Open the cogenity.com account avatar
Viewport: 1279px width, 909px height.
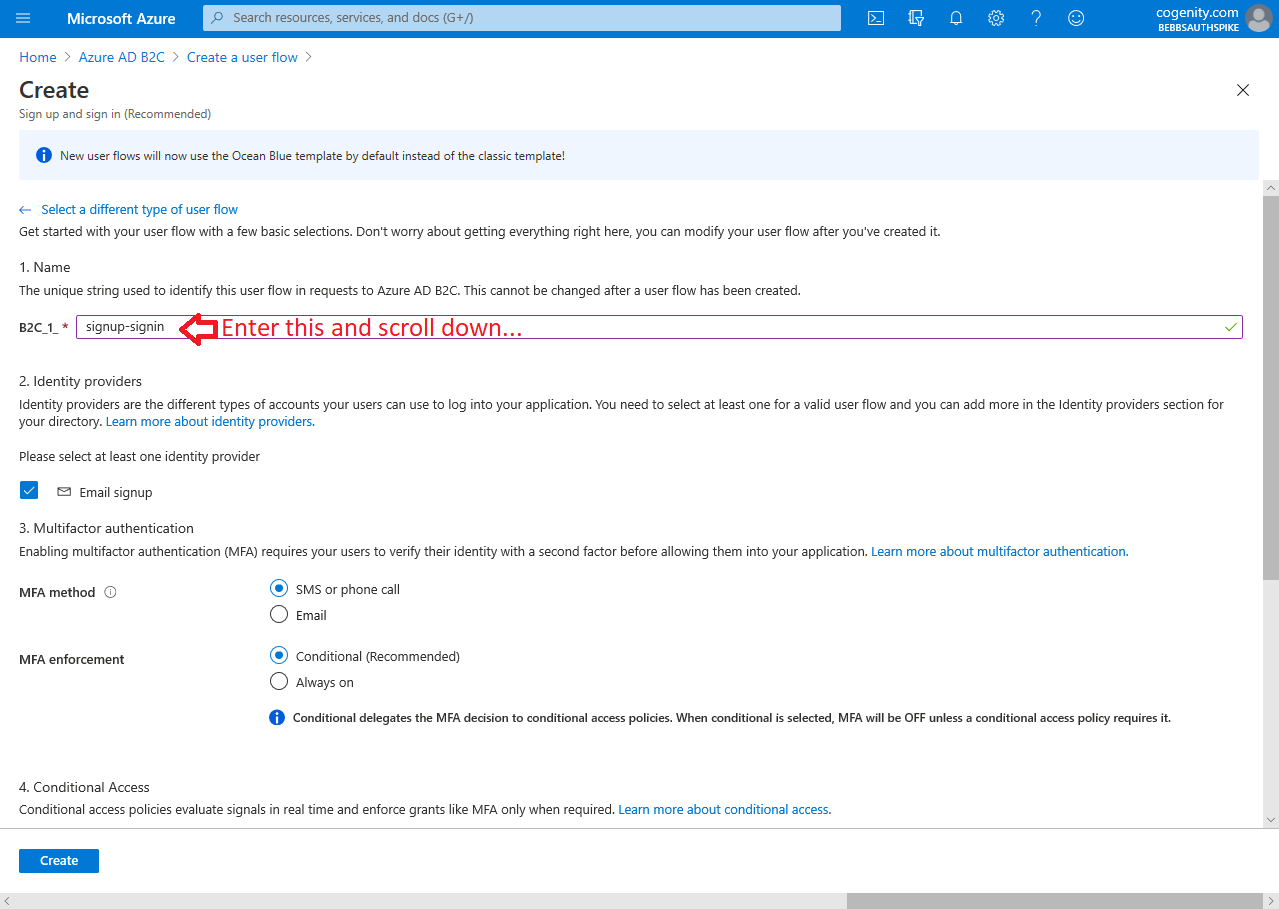pyautogui.click(x=1257, y=18)
